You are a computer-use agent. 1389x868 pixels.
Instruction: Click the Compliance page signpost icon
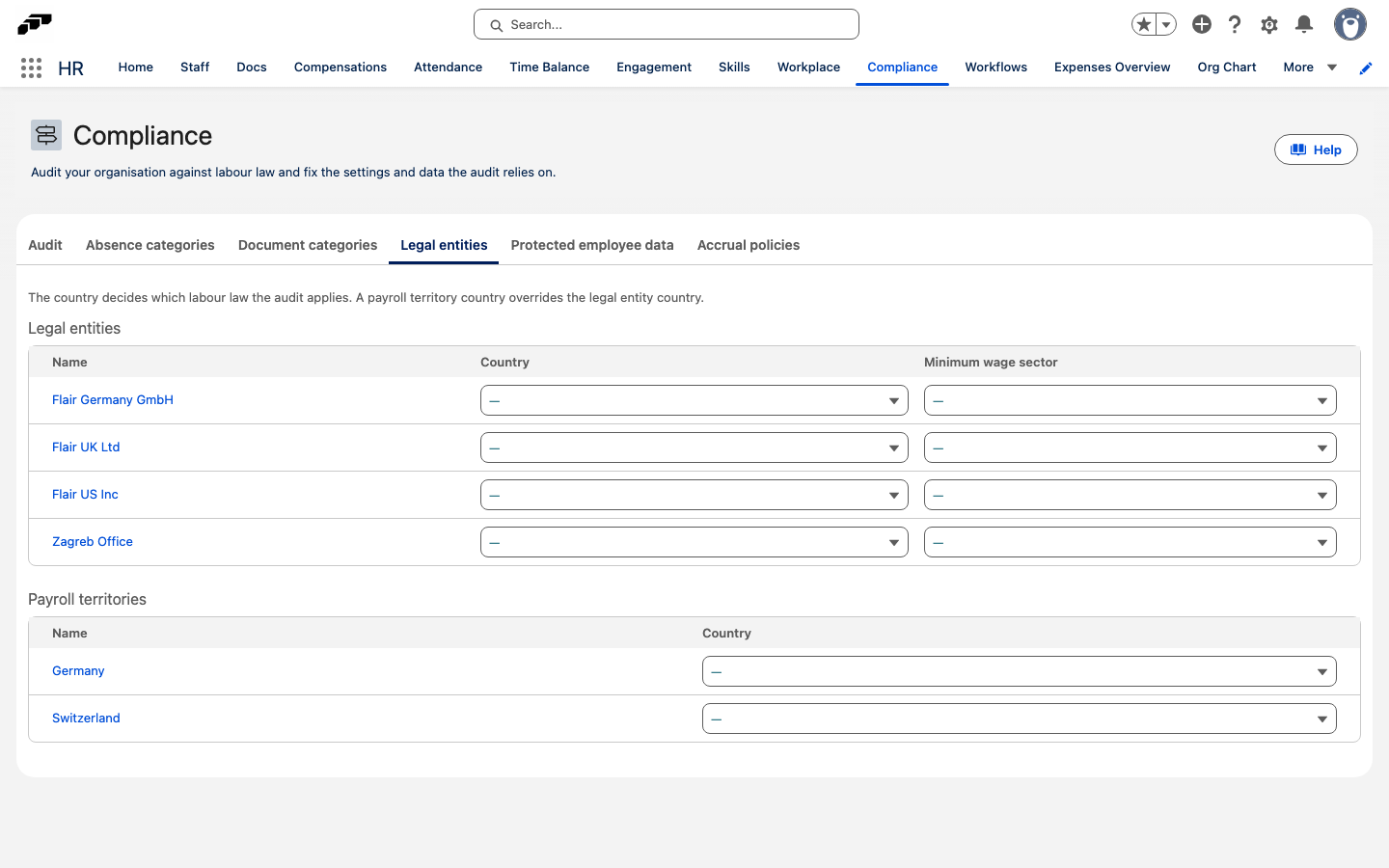[46, 135]
